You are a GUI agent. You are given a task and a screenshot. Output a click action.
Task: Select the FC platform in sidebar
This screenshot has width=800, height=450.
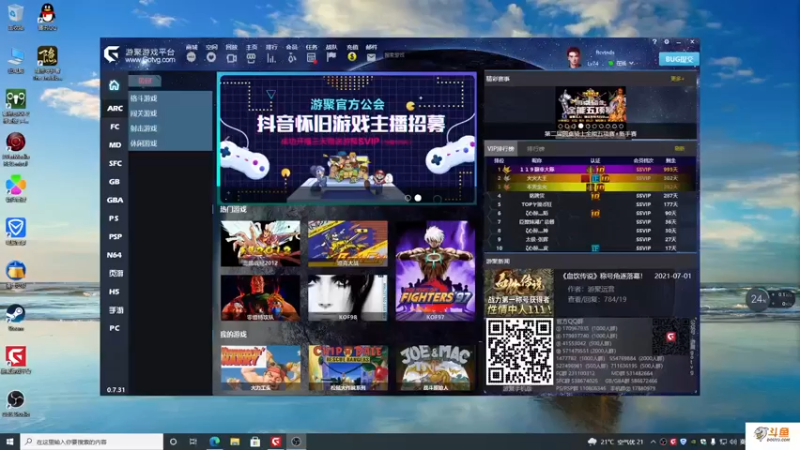[114, 127]
